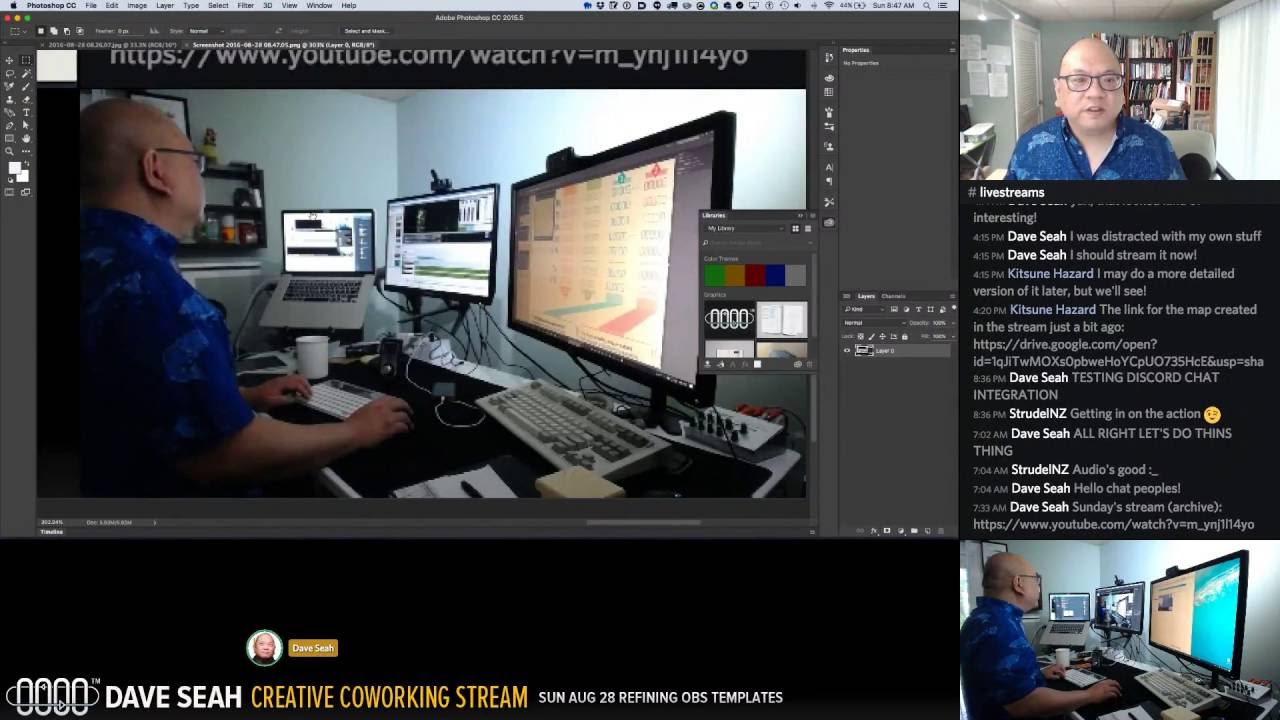The image size is (1280, 720).
Task: Select the green color theme swatch
Action: tap(714, 275)
